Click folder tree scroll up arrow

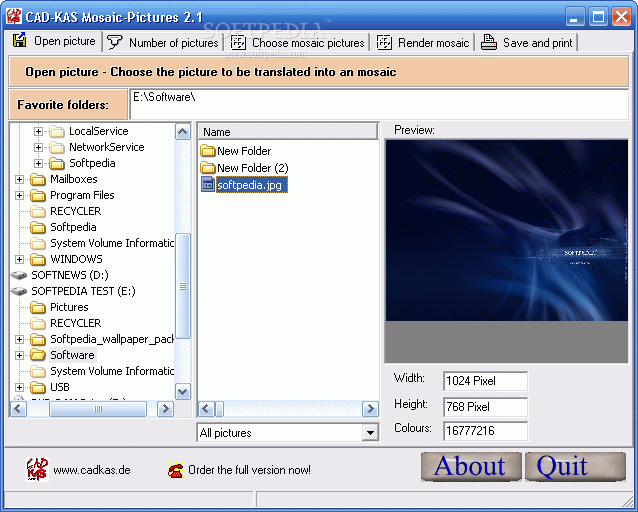coord(183,131)
